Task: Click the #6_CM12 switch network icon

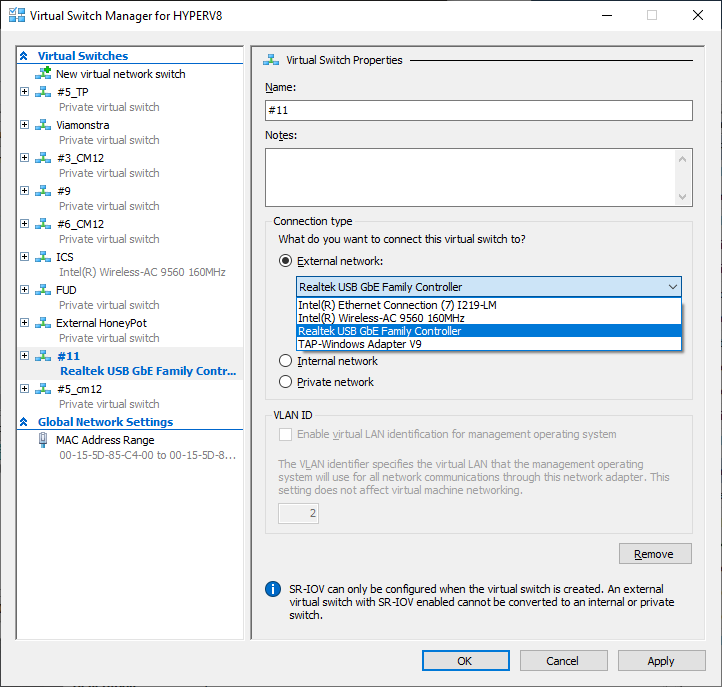Action: (43, 224)
